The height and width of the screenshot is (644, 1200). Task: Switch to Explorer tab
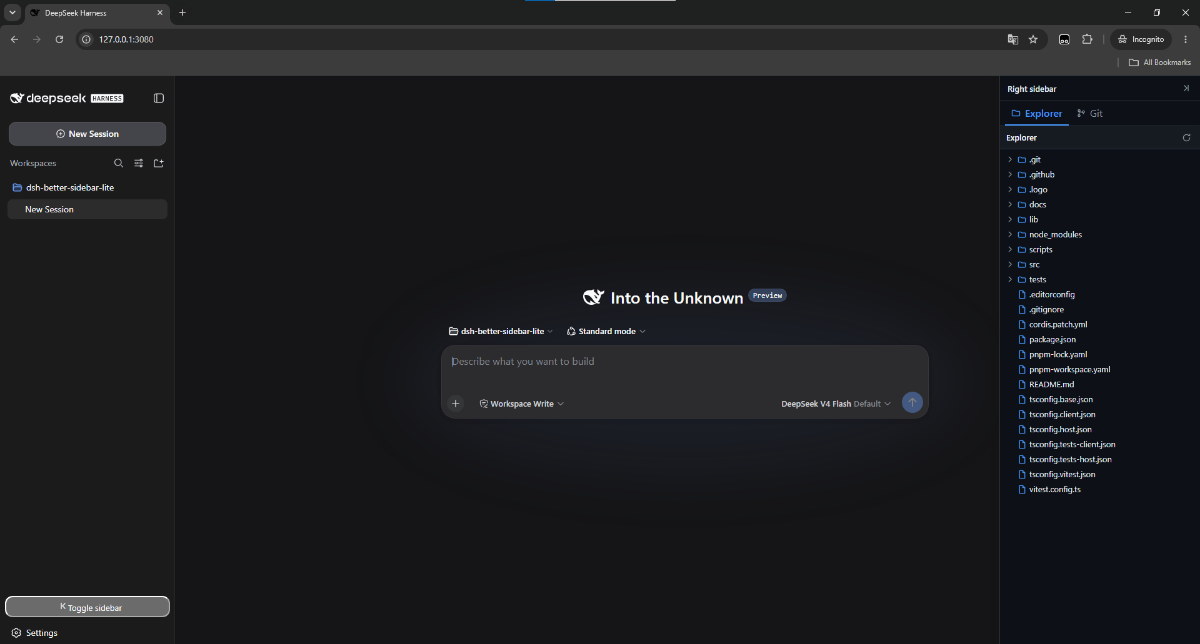(1037, 114)
